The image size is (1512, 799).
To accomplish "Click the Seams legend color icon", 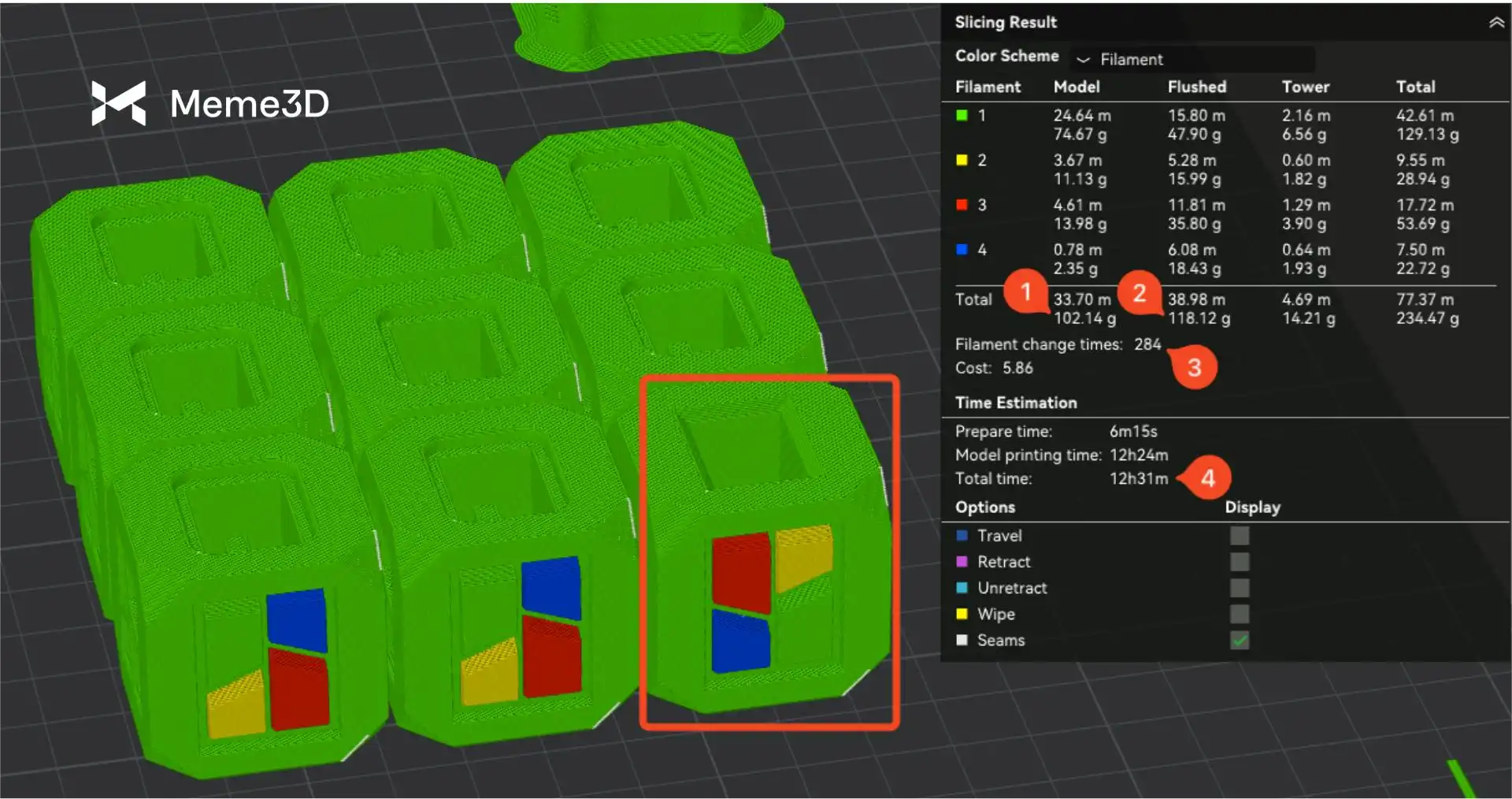I will [962, 640].
